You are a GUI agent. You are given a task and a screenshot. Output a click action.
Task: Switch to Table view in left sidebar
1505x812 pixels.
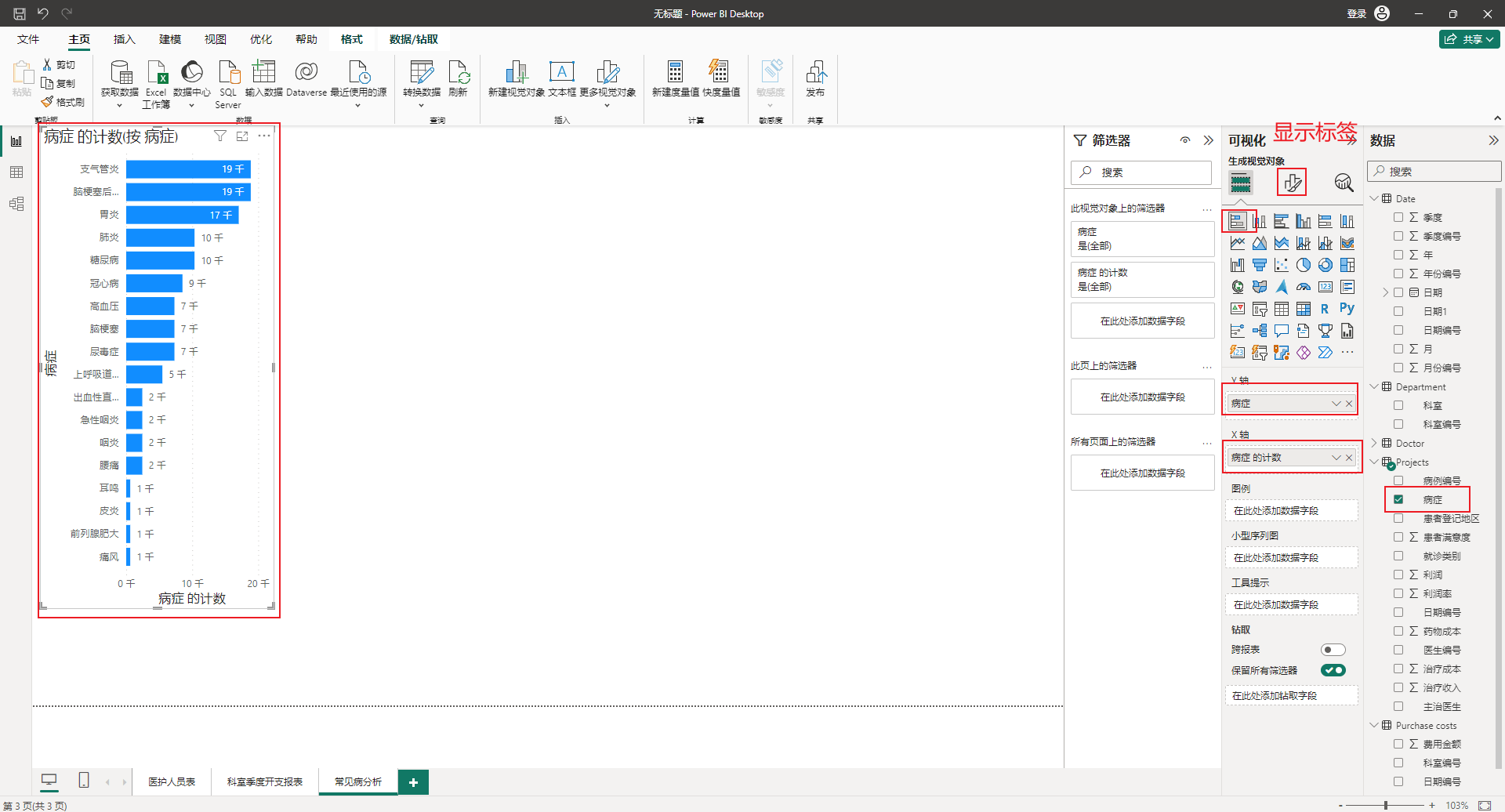tap(16, 172)
